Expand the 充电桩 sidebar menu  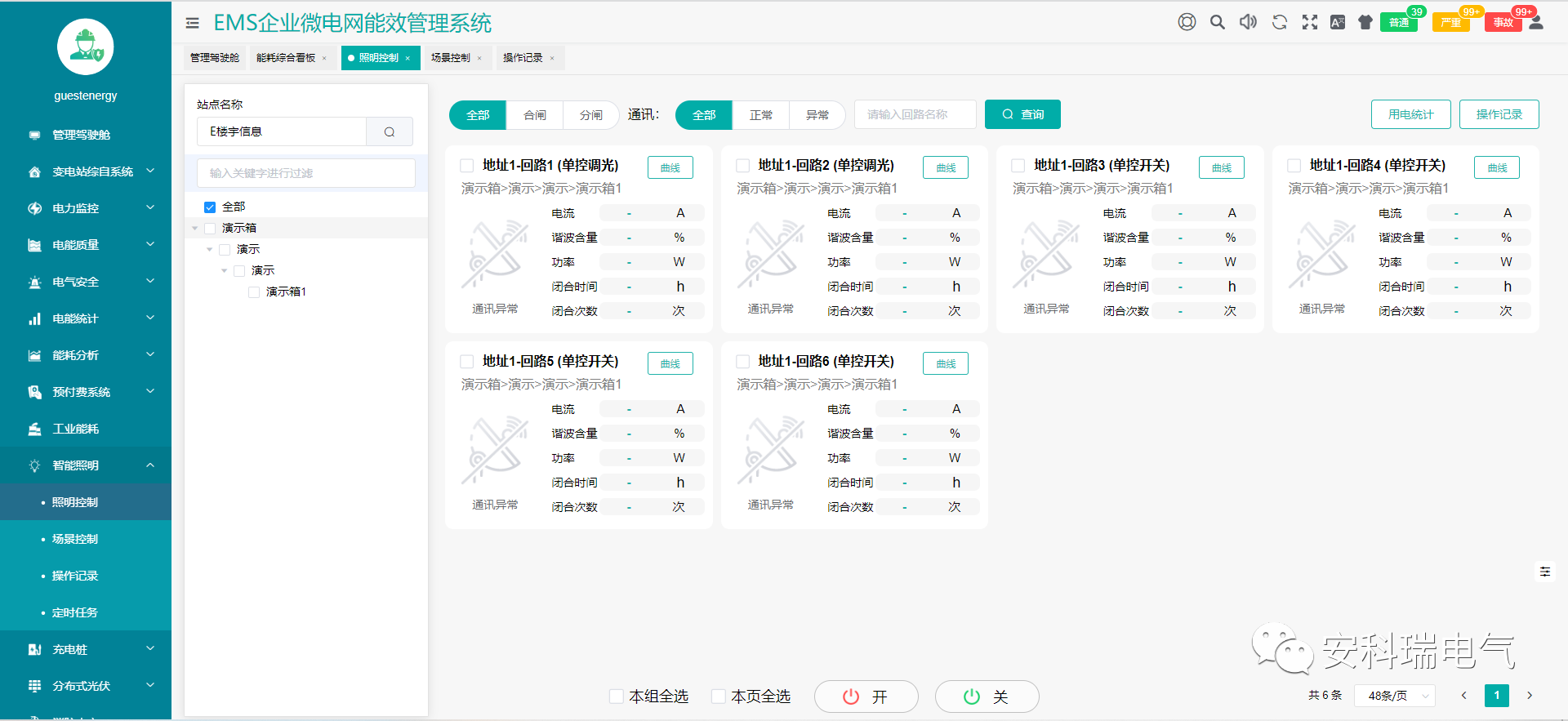pyautogui.click(x=86, y=649)
